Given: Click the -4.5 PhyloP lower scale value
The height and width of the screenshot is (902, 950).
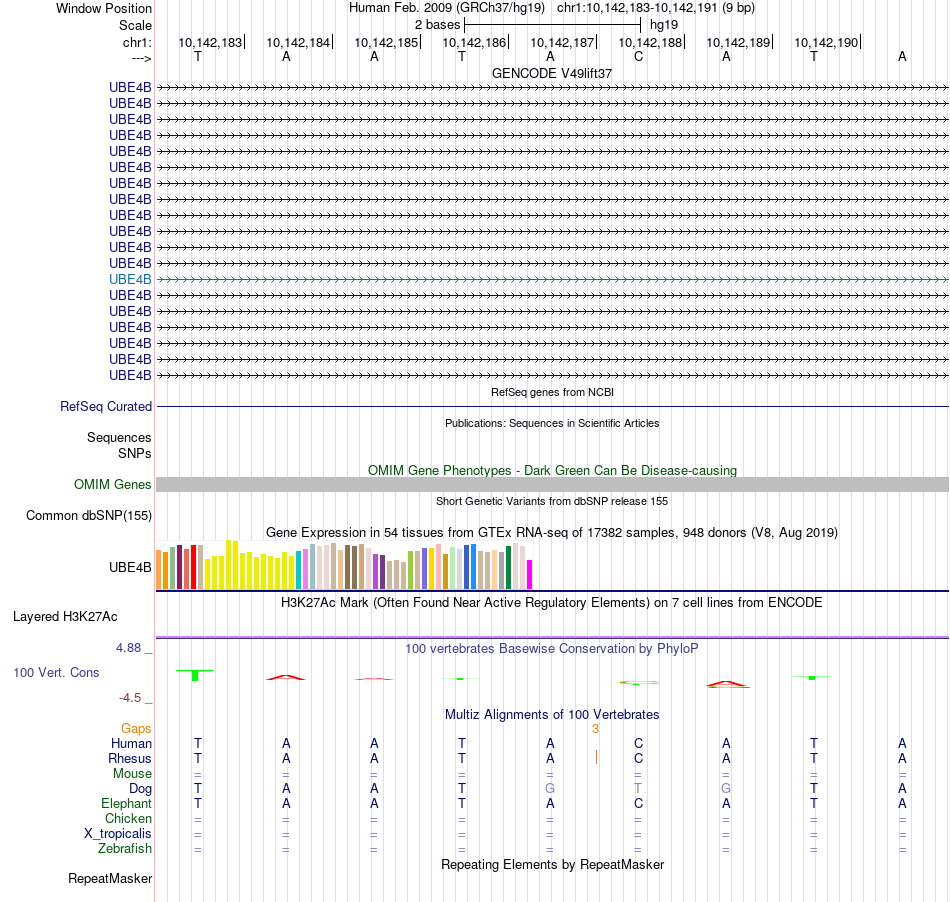Looking at the screenshot, I should [x=130, y=698].
